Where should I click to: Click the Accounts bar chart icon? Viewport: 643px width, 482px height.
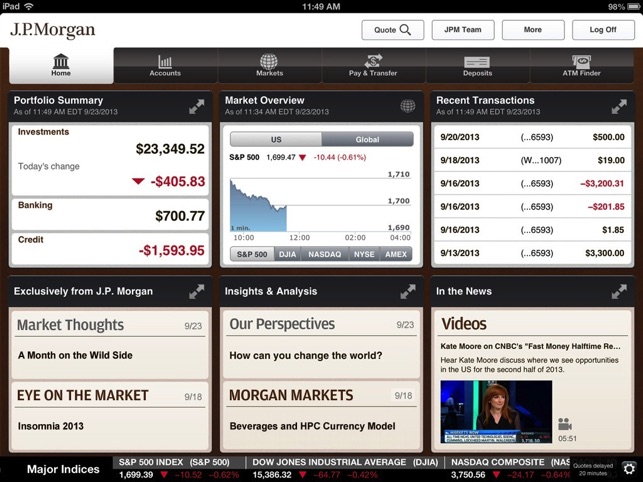click(x=165, y=62)
